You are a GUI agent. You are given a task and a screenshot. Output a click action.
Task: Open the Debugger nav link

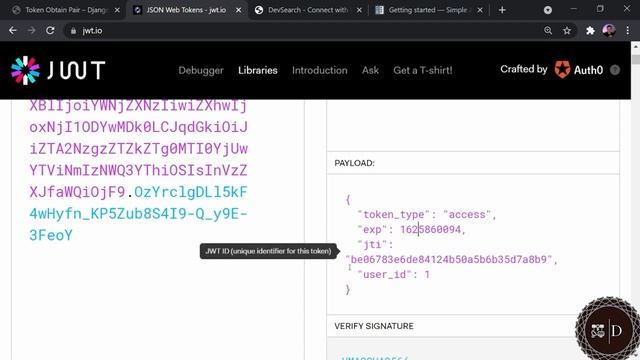[x=201, y=70]
